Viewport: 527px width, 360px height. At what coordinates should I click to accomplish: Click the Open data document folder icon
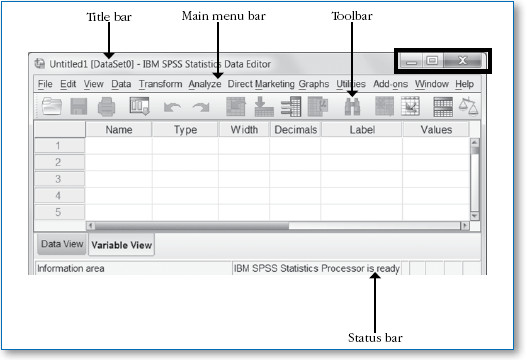click(x=52, y=107)
